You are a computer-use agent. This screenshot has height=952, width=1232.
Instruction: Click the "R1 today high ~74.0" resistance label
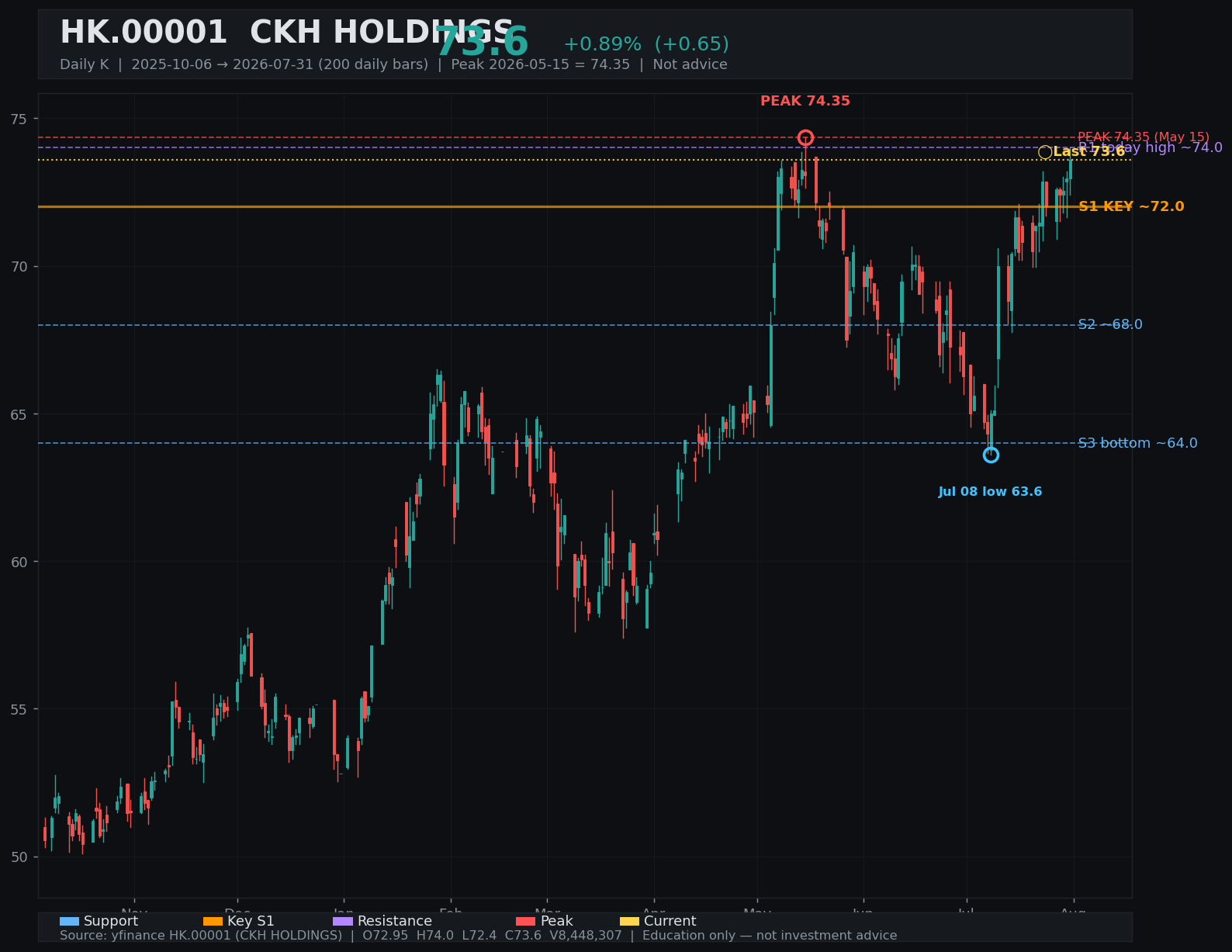[1151, 147]
